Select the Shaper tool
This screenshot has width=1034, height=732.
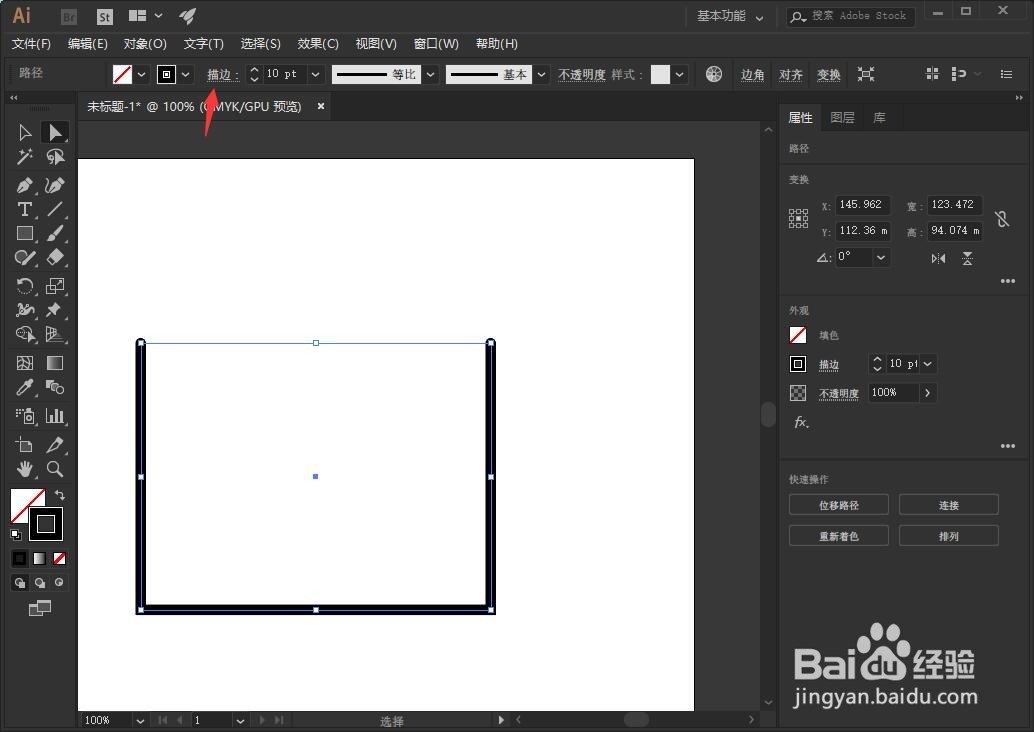coord(24,257)
